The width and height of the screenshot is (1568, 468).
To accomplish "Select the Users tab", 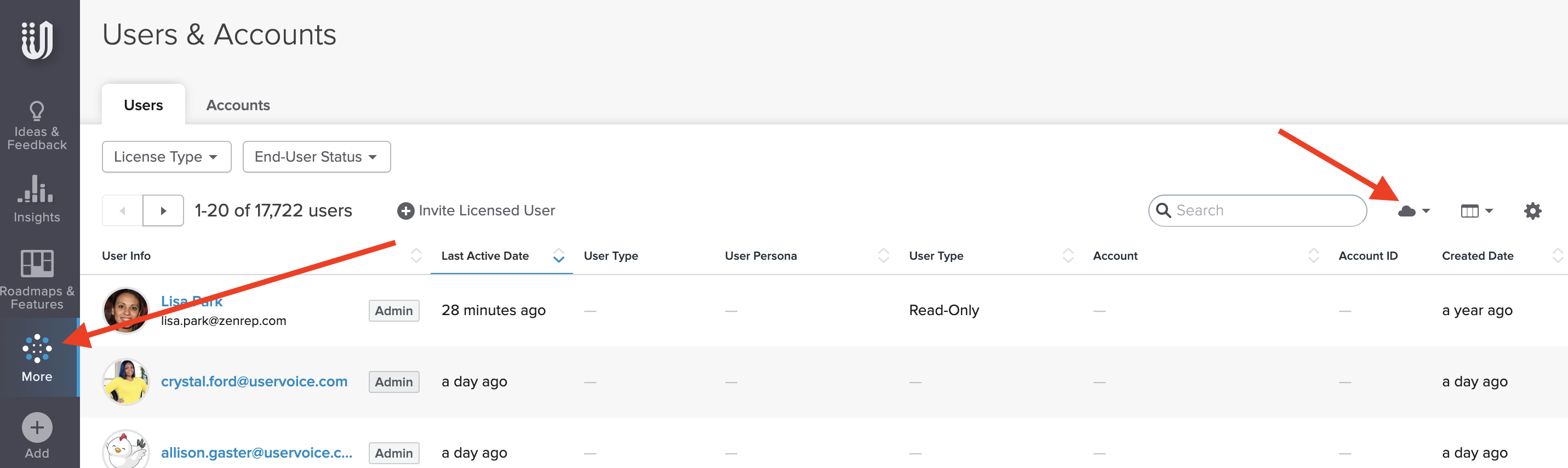I will click(x=143, y=105).
